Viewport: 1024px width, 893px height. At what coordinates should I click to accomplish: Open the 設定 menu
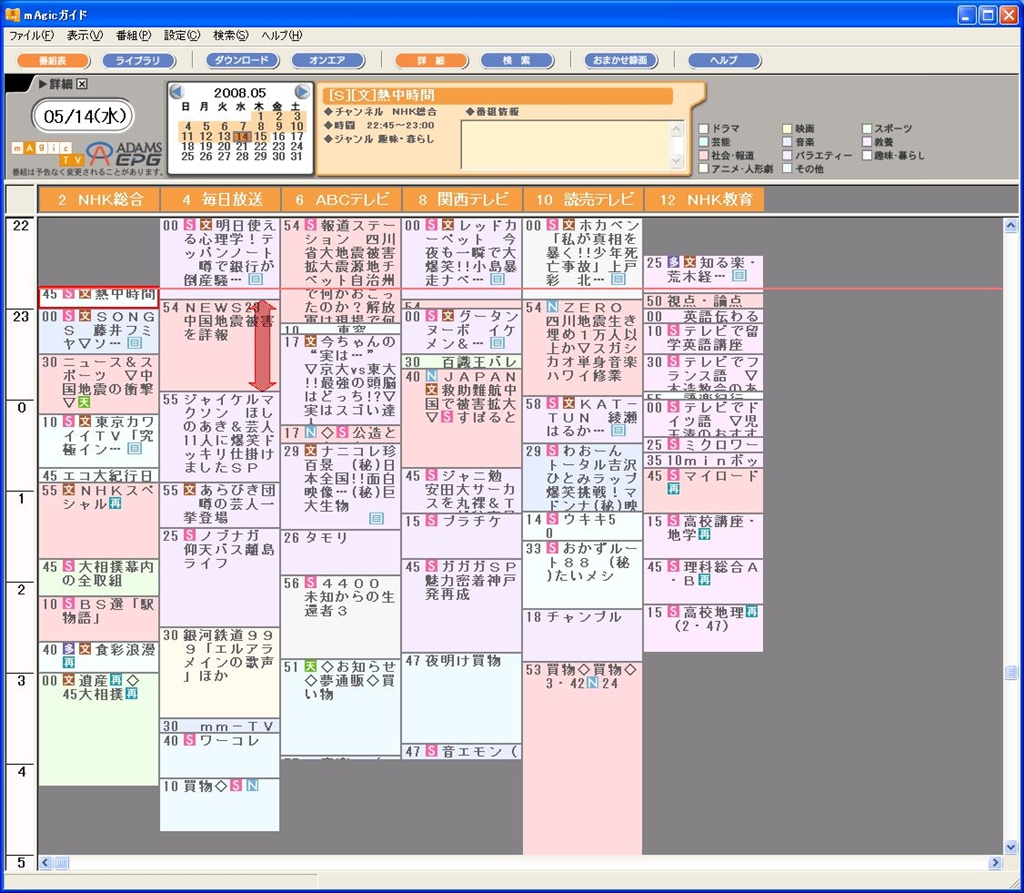[182, 35]
